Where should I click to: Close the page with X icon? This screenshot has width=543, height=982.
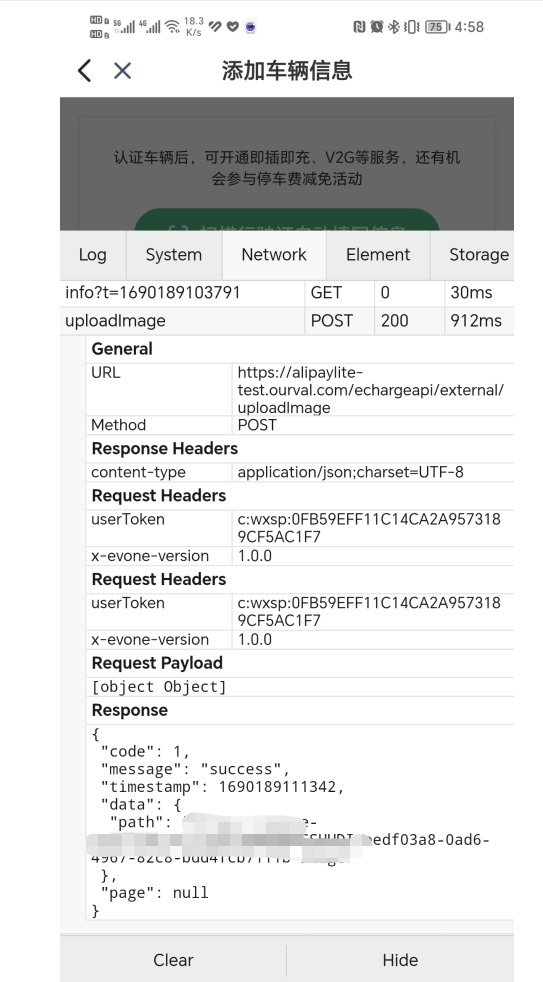[x=122, y=71]
